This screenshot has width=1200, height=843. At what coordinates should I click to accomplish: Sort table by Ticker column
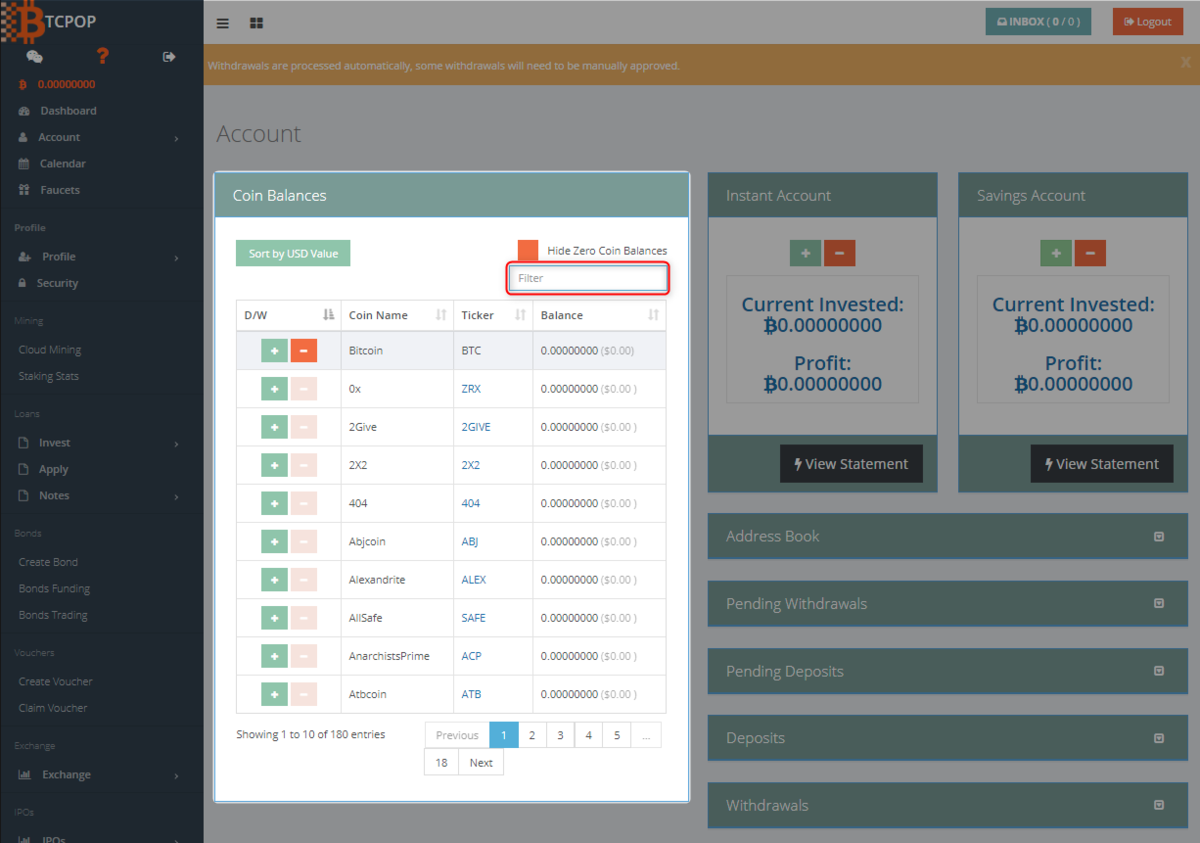pos(493,315)
